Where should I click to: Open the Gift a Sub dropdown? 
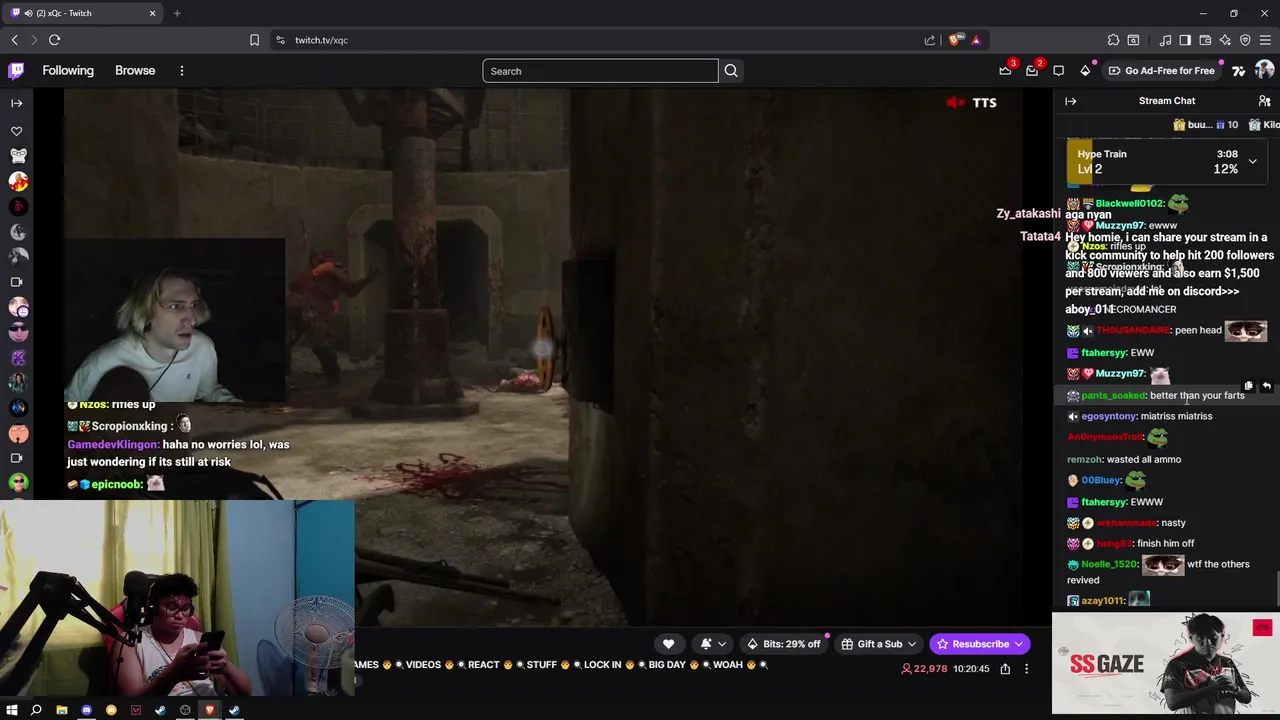pyautogui.click(x=878, y=644)
